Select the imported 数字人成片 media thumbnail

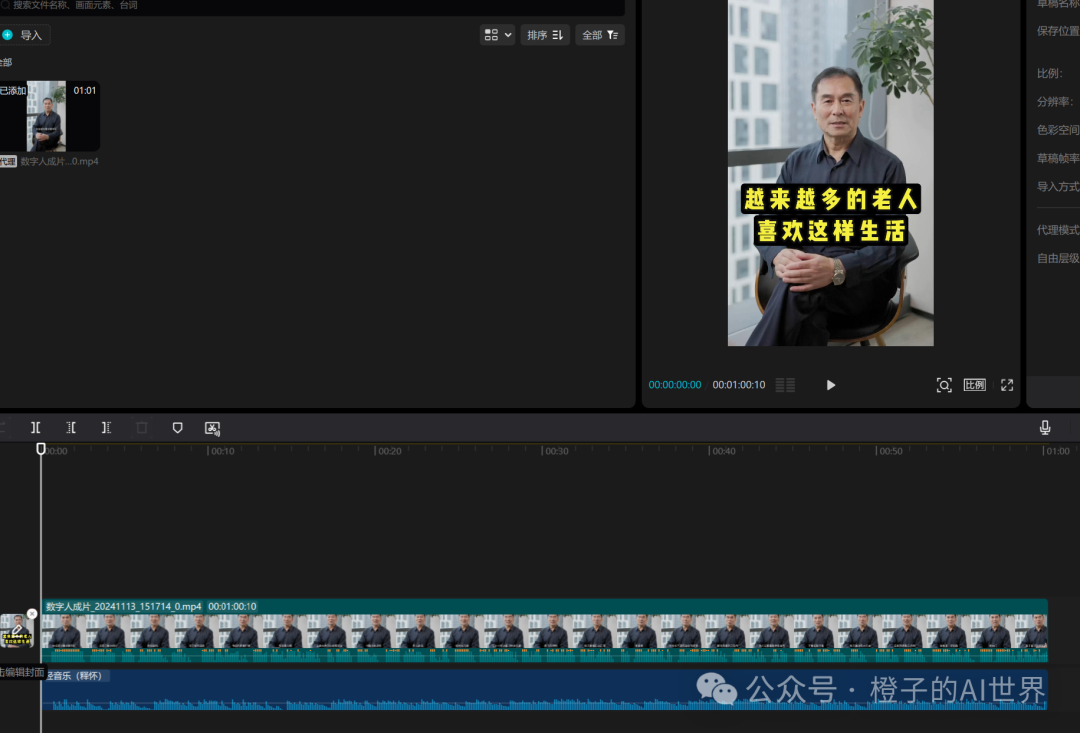pos(47,116)
